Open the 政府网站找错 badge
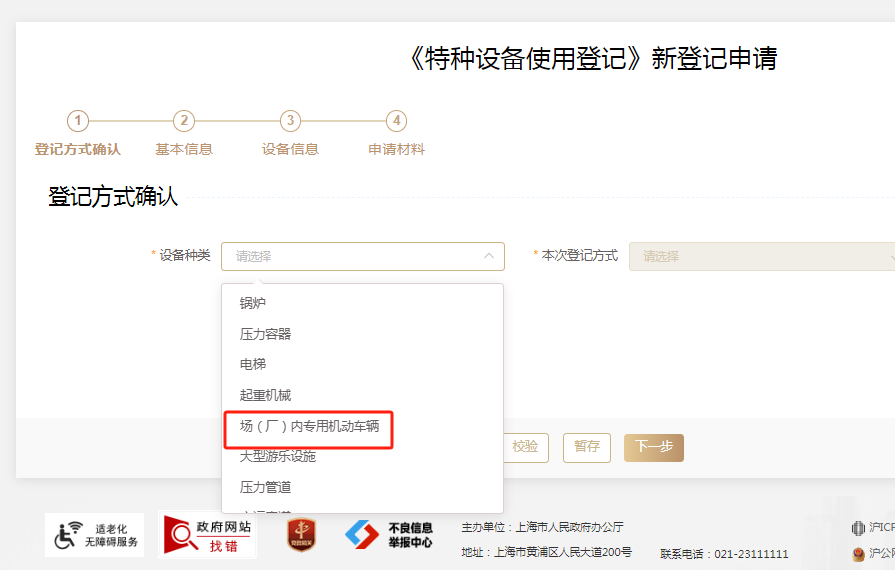Viewport: 895px width, 570px height. click(x=209, y=535)
